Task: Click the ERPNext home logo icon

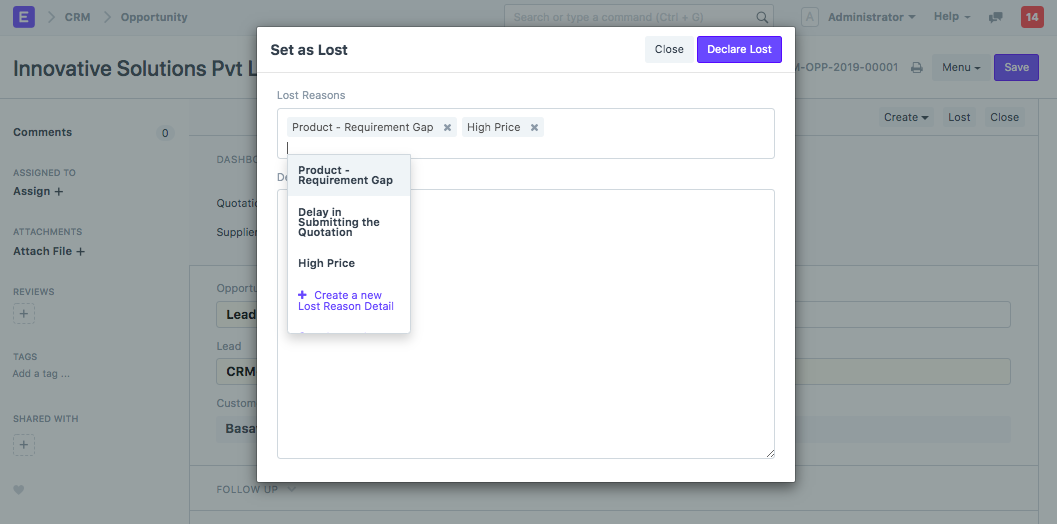Action: click(x=24, y=17)
